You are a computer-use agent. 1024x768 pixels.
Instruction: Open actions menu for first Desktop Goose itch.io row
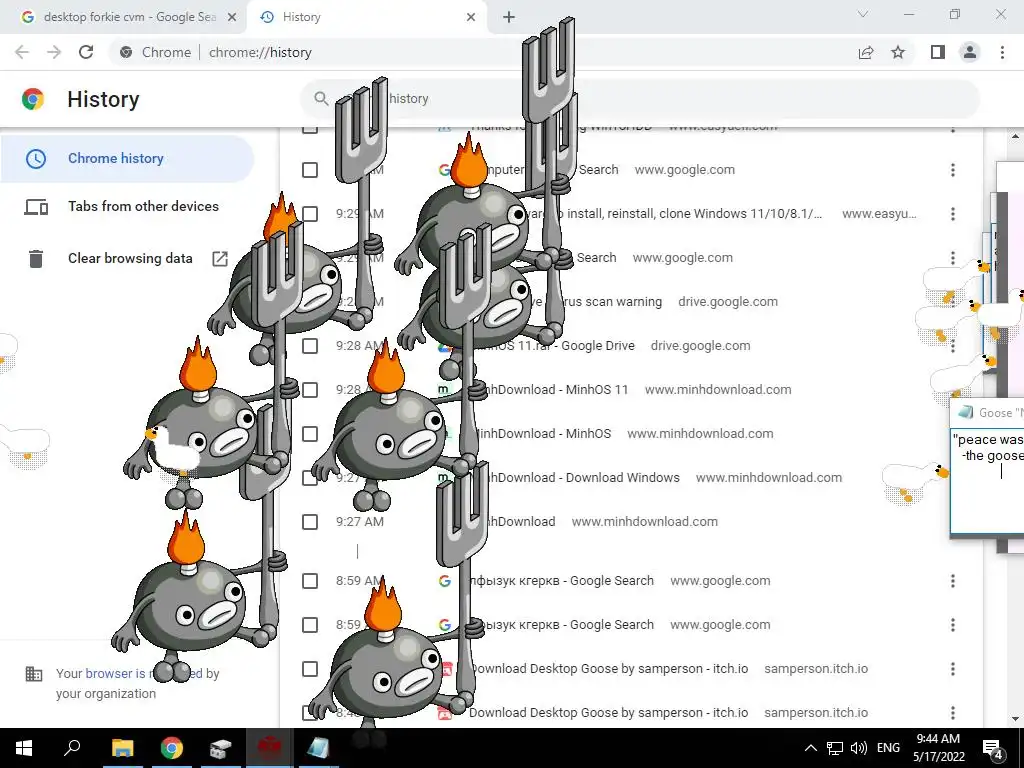(x=953, y=669)
